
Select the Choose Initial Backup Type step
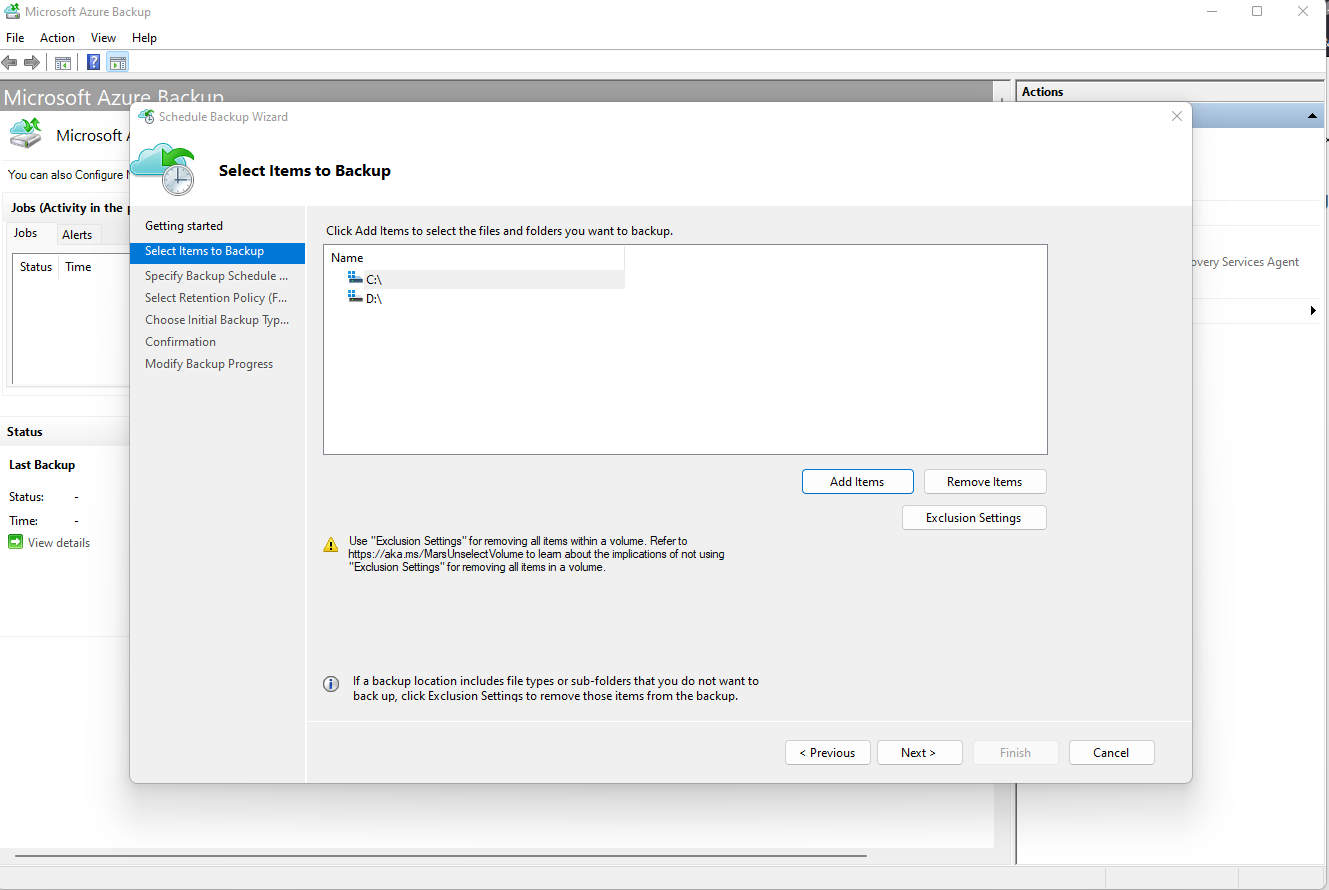(217, 319)
